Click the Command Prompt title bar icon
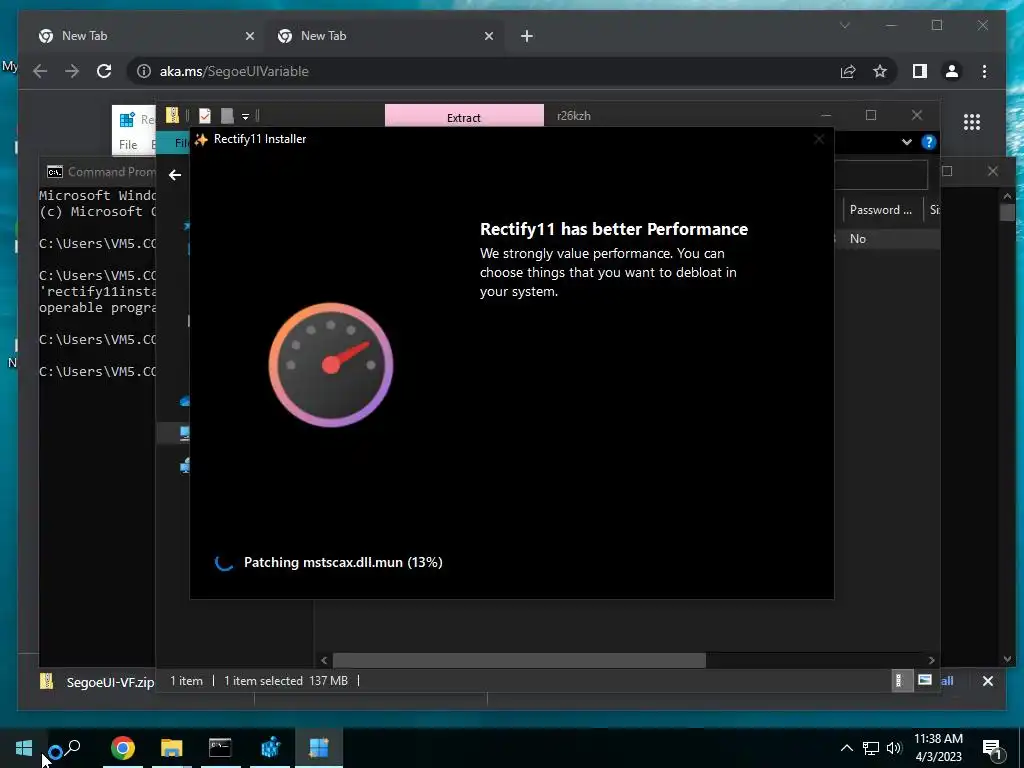The image size is (1024, 768). tap(55, 172)
